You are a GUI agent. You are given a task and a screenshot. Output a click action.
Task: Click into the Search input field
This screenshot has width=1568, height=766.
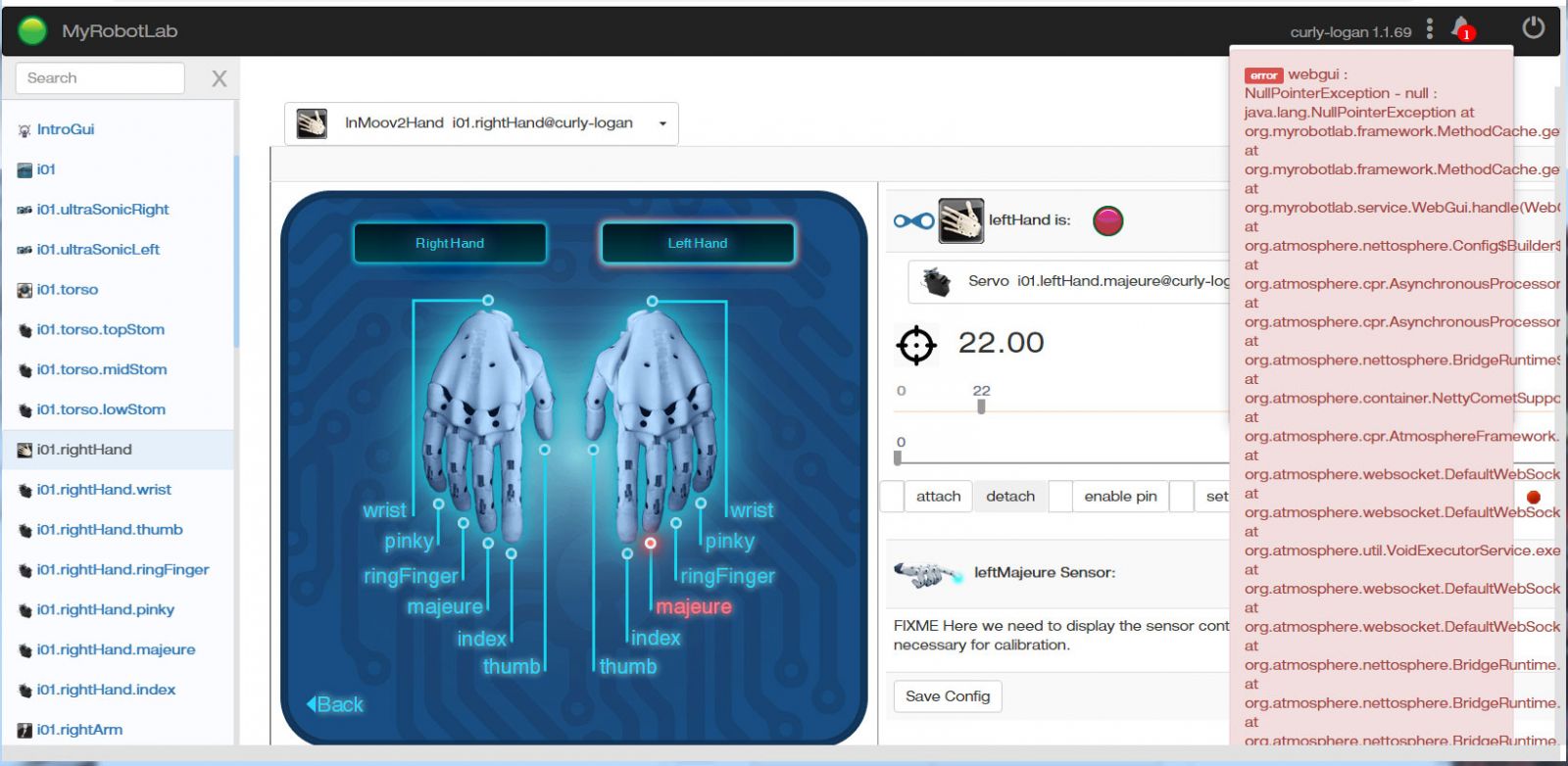100,78
